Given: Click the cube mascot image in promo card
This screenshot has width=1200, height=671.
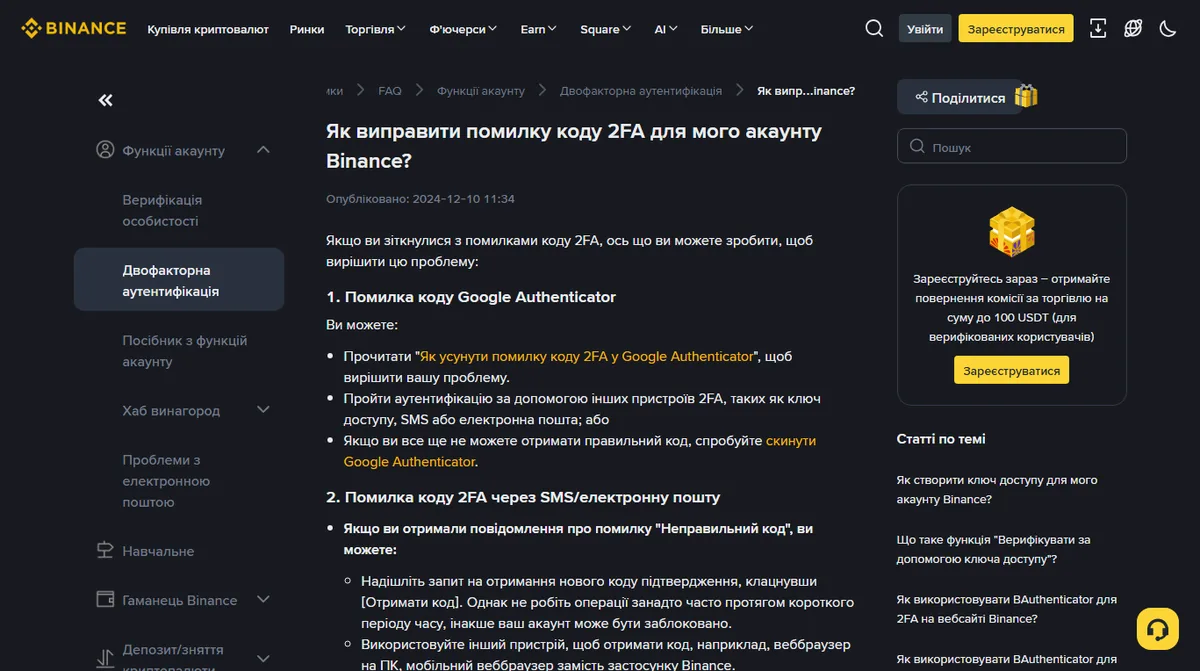Looking at the screenshot, I should pos(1011,232).
